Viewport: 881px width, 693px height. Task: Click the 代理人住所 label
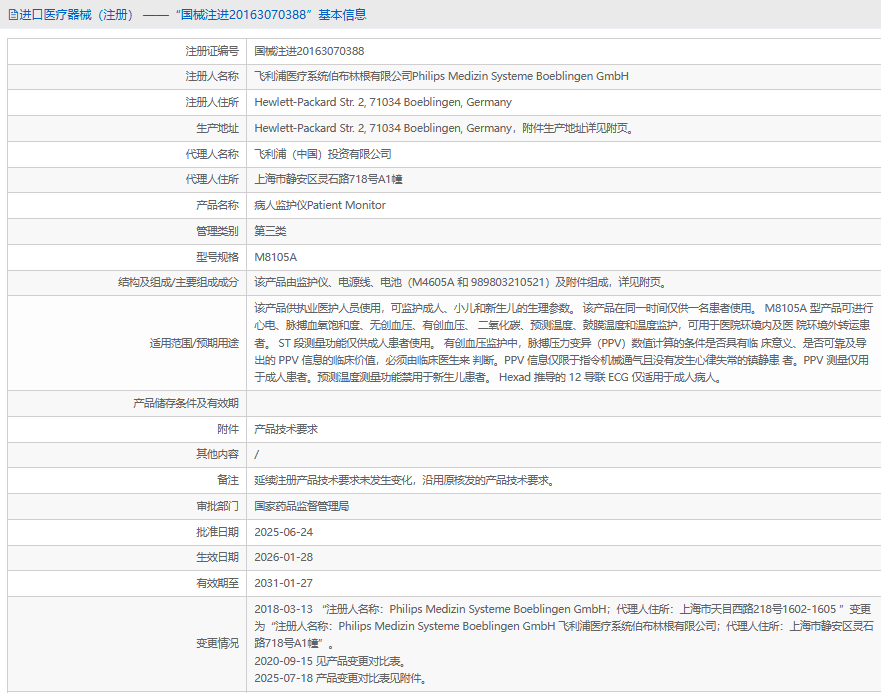pos(212,179)
